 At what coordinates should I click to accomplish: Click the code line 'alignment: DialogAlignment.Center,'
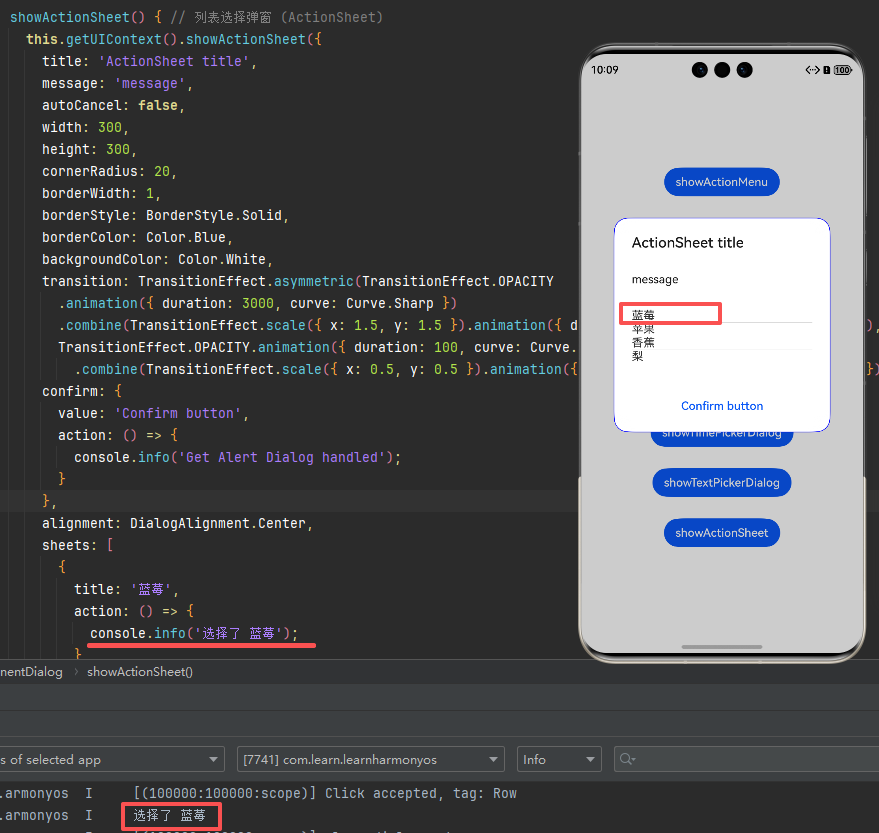[177, 524]
